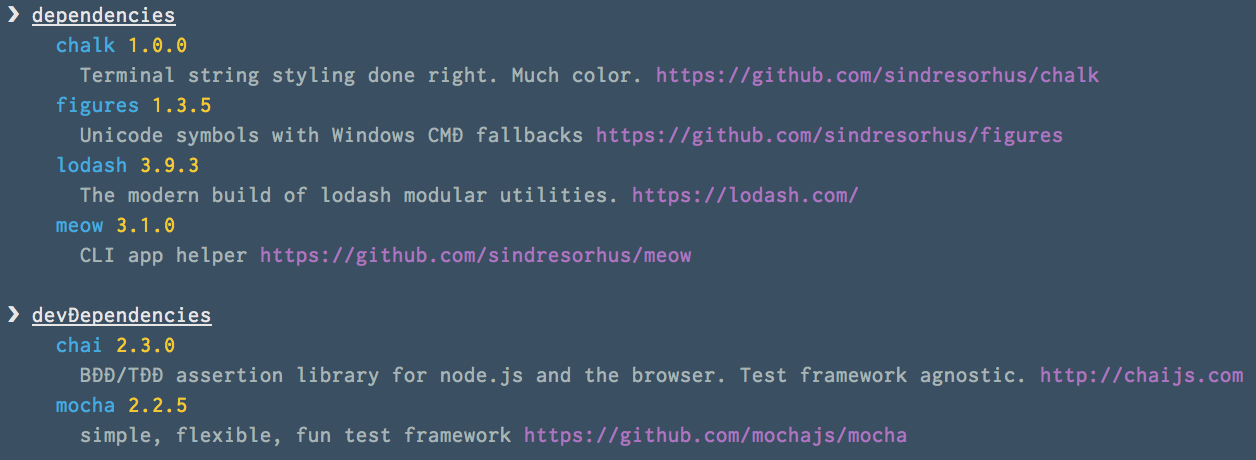
Task: Click the mocha package name
Action: [x=85, y=405]
